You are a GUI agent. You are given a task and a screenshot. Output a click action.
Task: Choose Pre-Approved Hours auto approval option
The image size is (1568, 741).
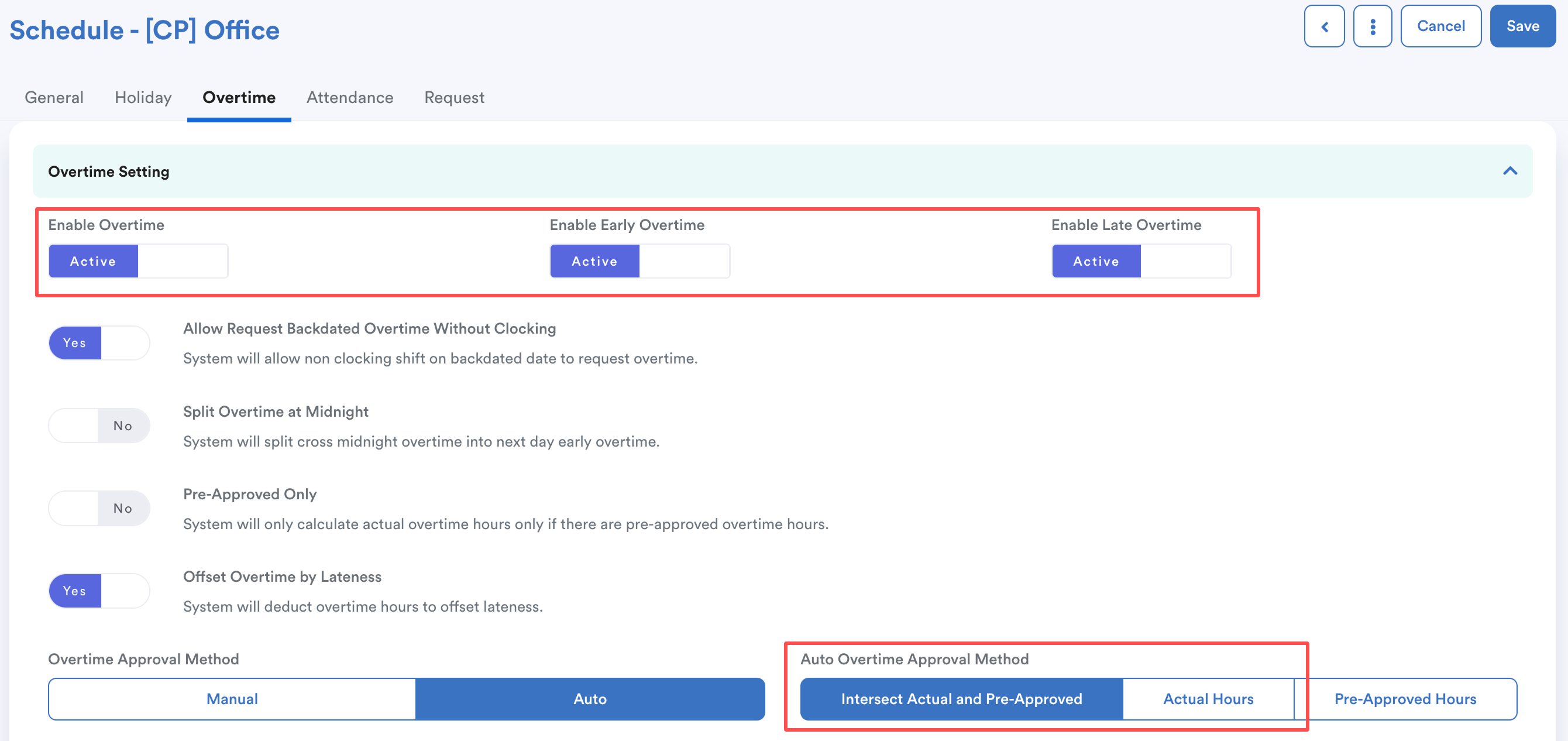[x=1405, y=699]
